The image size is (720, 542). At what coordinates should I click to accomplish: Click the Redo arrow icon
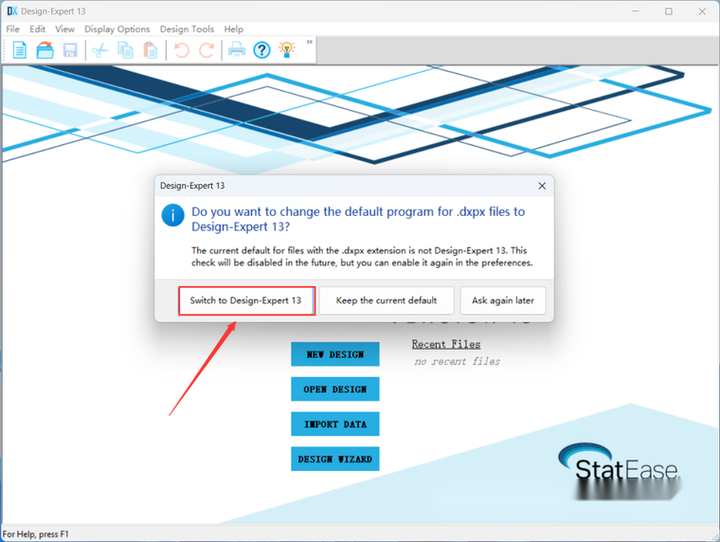[206, 50]
